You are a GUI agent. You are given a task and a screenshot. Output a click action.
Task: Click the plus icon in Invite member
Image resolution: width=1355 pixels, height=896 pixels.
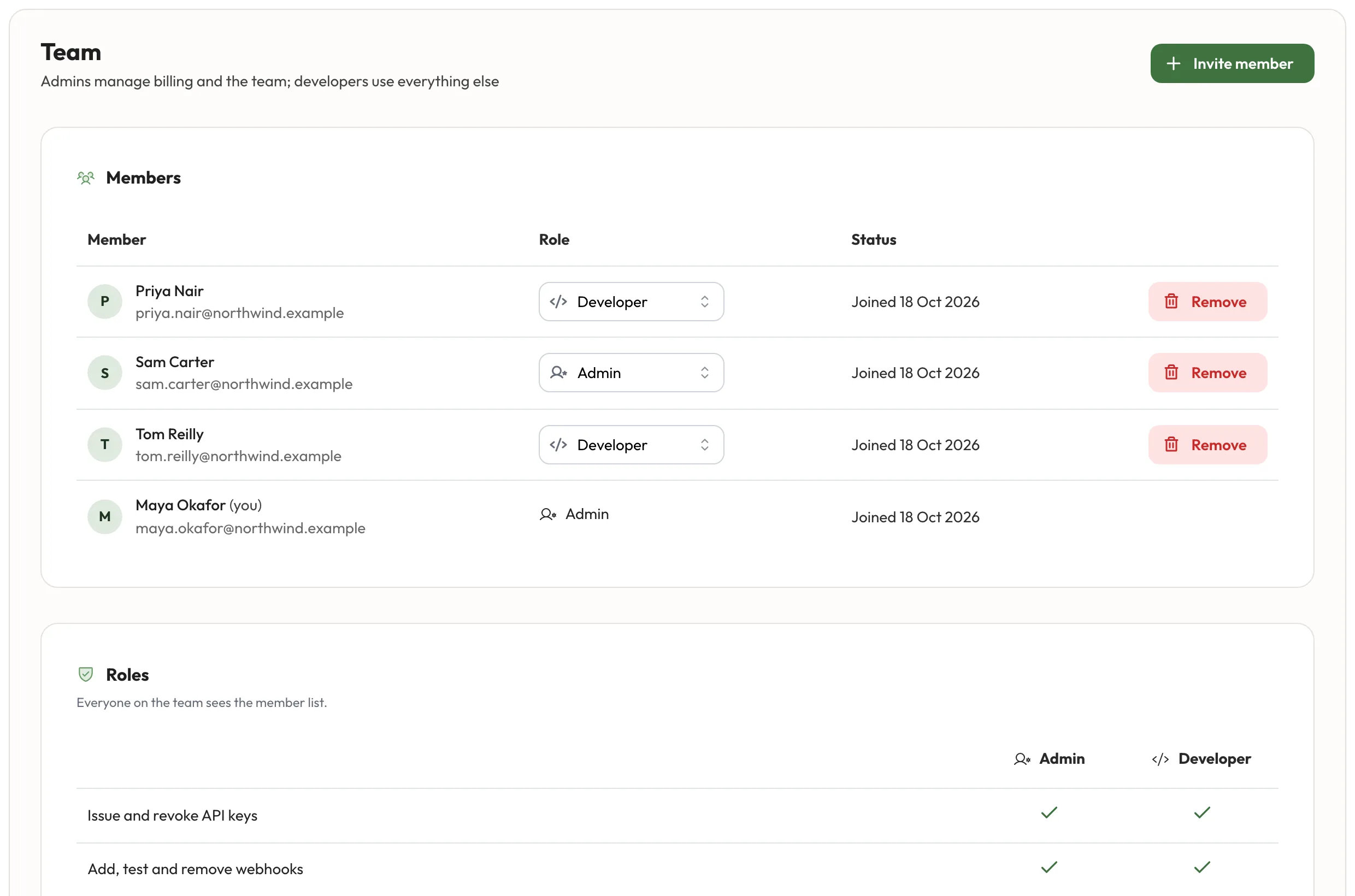point(1173,63)
